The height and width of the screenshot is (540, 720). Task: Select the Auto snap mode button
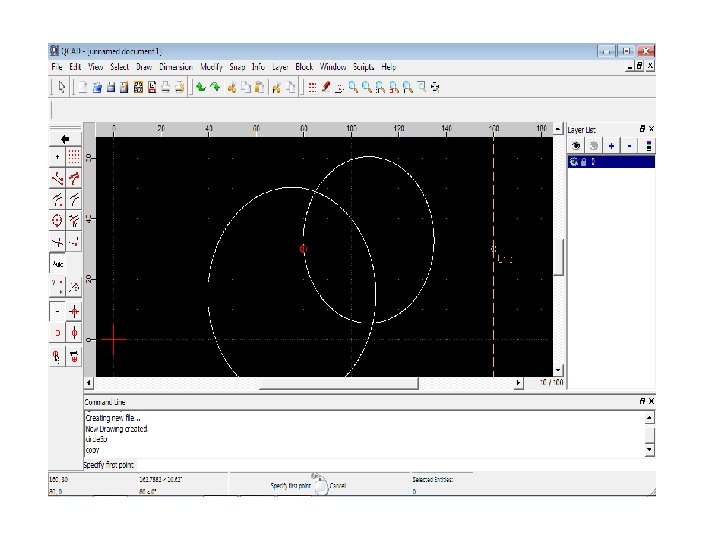point(57,265)
